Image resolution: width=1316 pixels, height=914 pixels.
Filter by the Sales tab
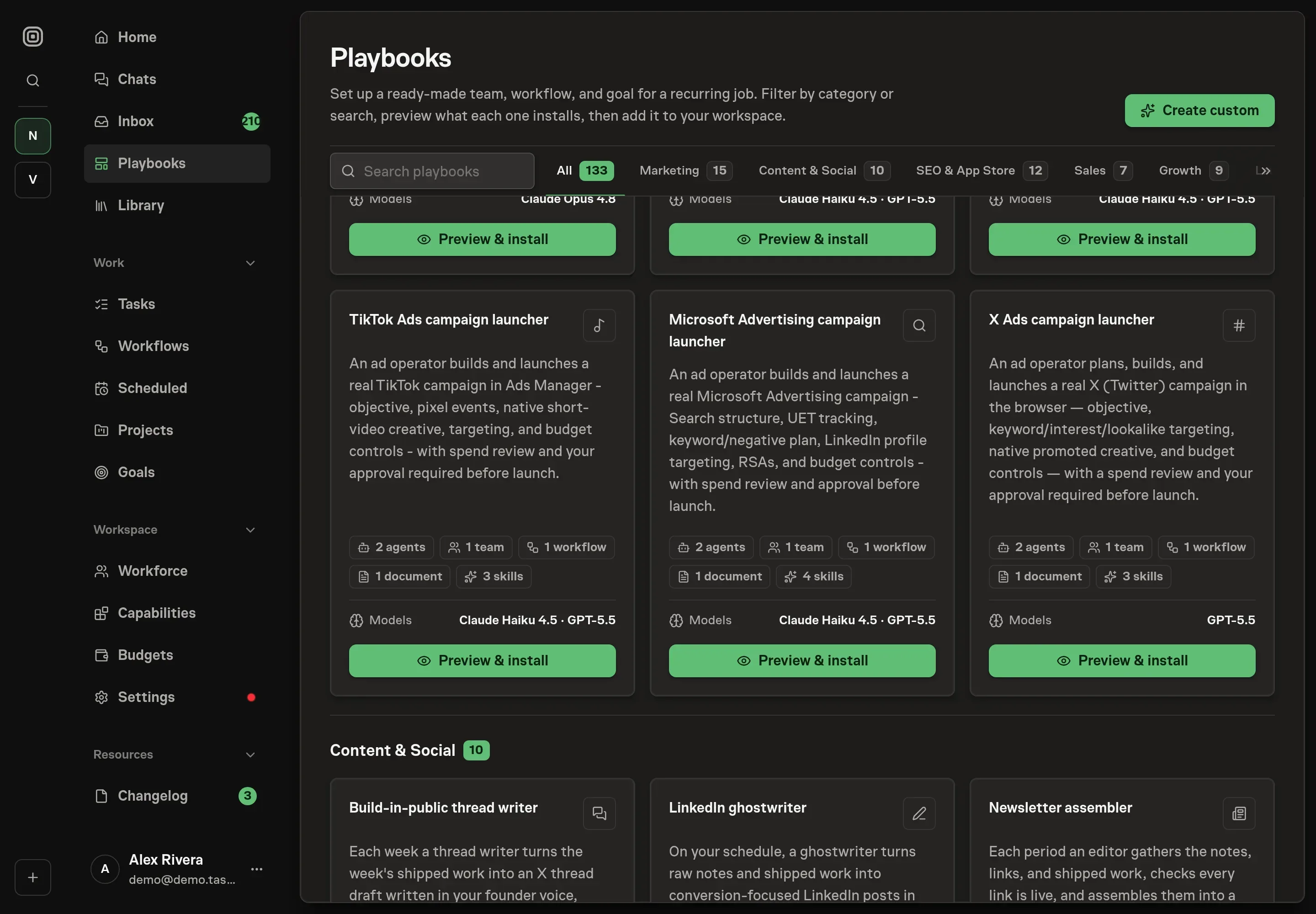tap(1103, 170)
